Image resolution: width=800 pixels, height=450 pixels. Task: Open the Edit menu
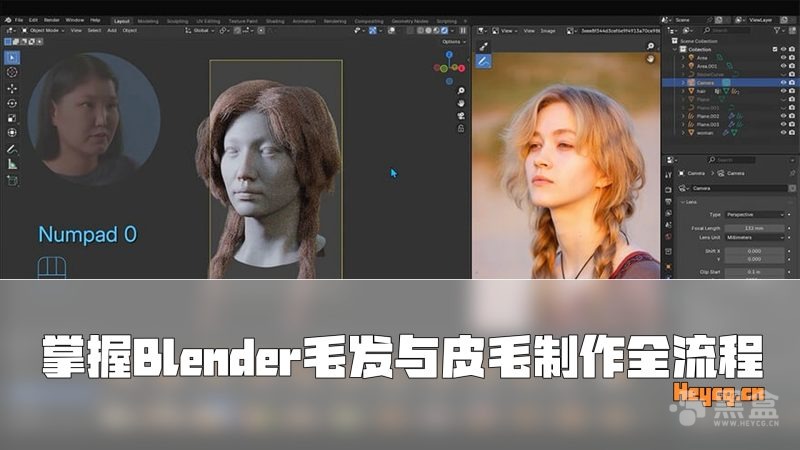click(x=33, y=20)
